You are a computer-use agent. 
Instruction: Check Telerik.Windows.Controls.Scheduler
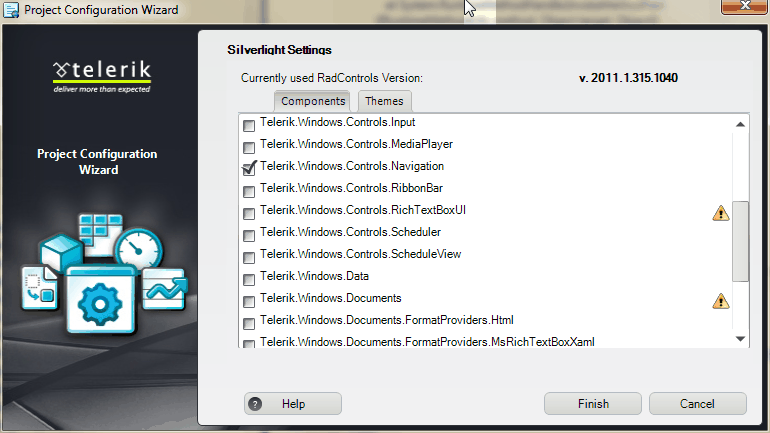coord(249,235)
